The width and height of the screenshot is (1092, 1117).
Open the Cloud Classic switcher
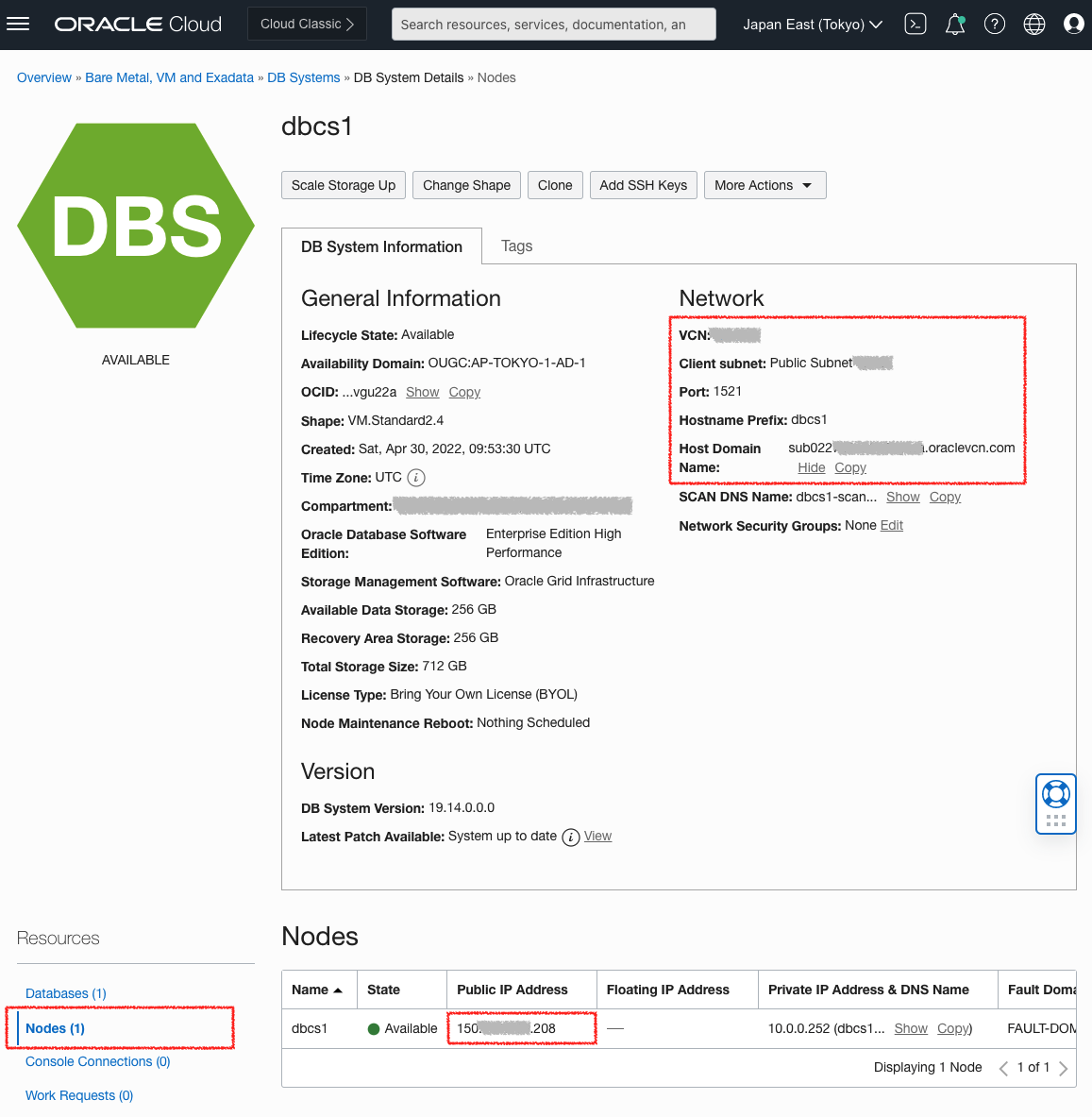tap(307, 25)
